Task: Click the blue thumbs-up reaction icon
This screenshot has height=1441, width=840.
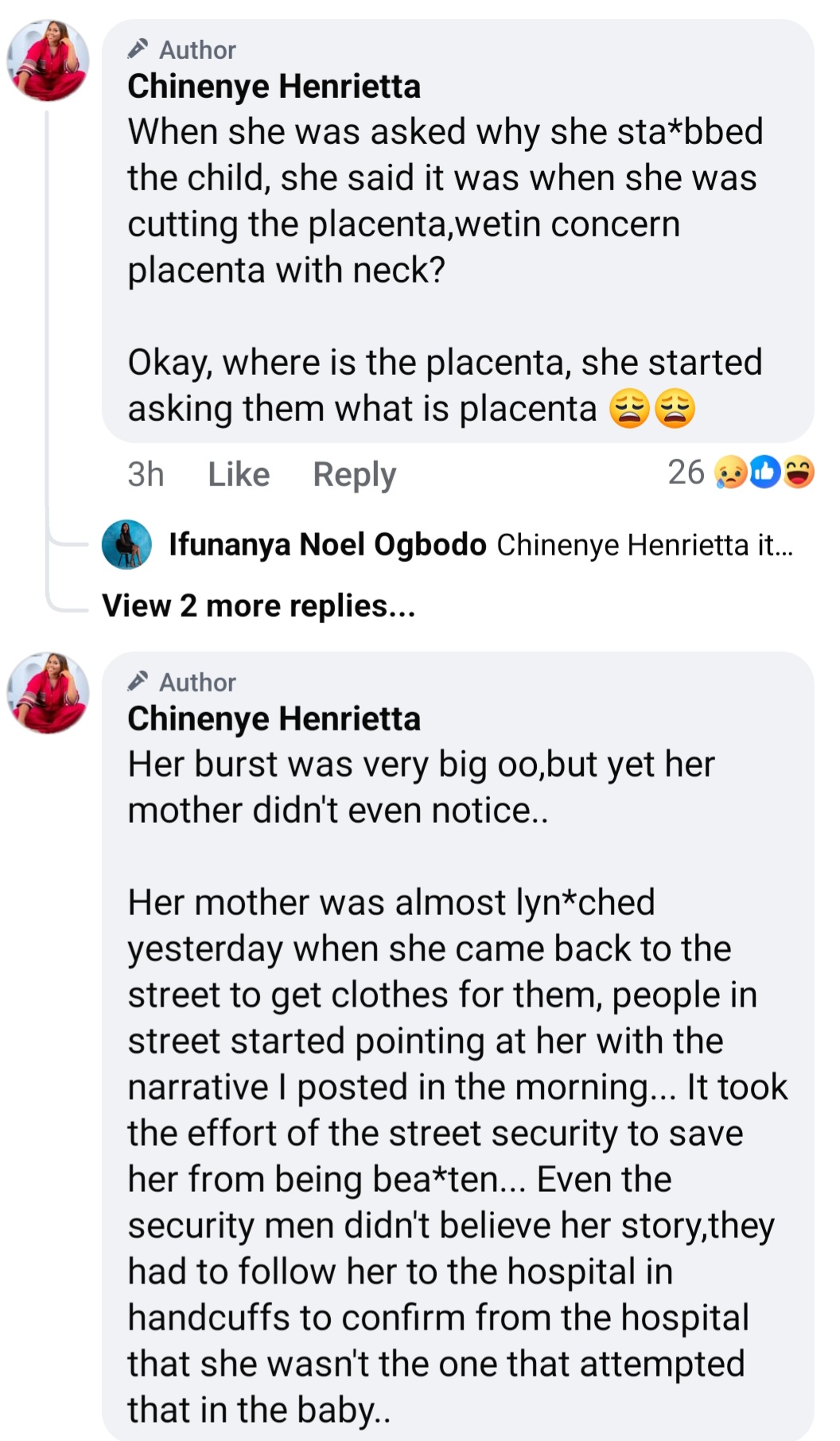Action: point(764,473)
